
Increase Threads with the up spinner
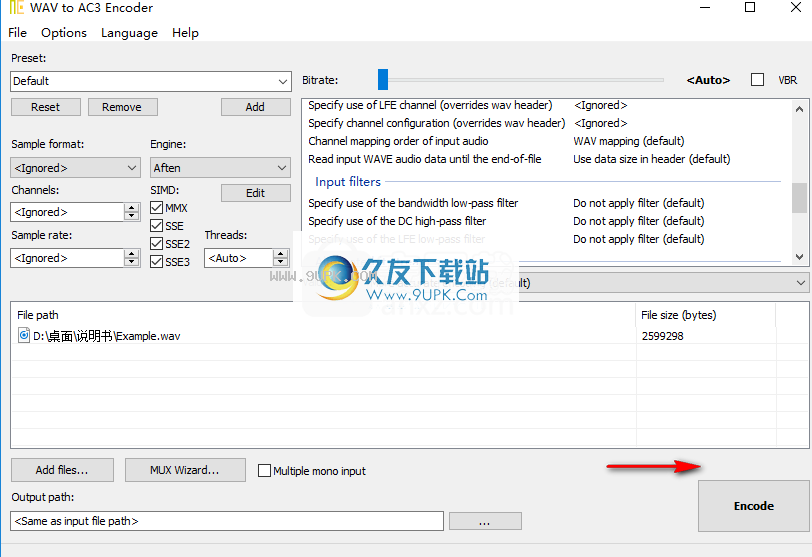(281, 253)
